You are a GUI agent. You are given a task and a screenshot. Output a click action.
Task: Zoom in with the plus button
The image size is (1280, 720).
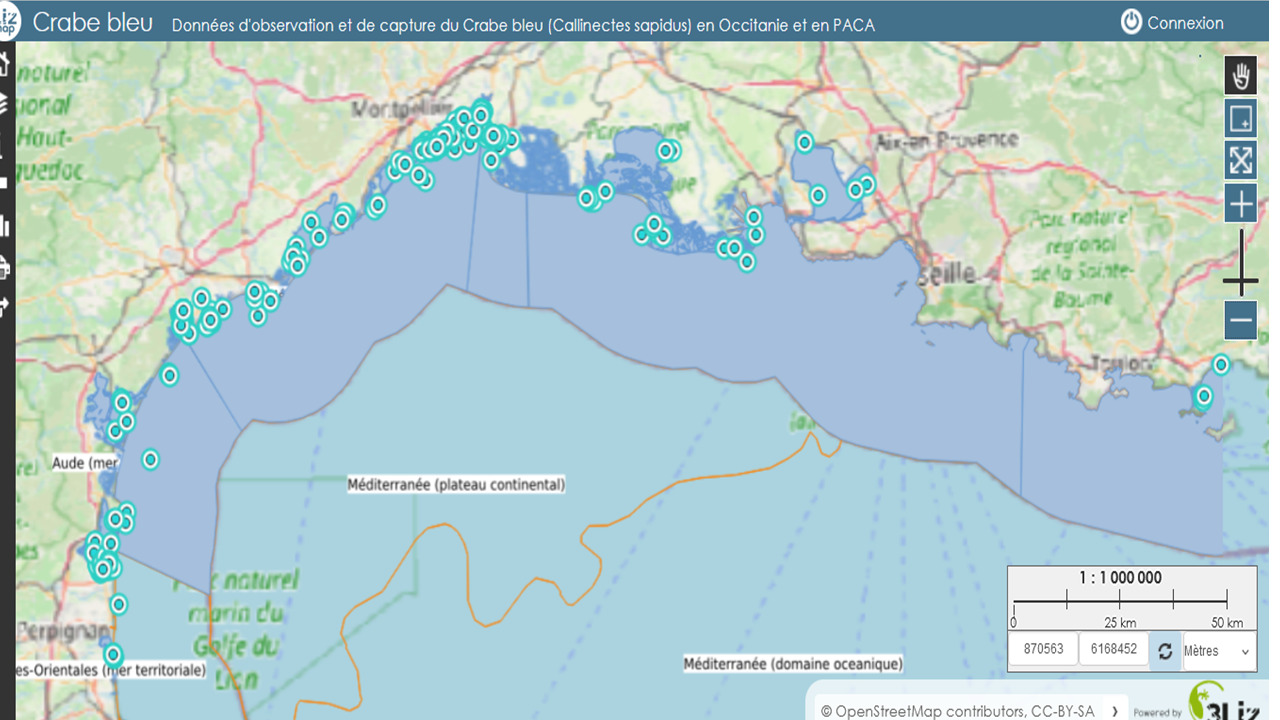tap(1240, 204)
